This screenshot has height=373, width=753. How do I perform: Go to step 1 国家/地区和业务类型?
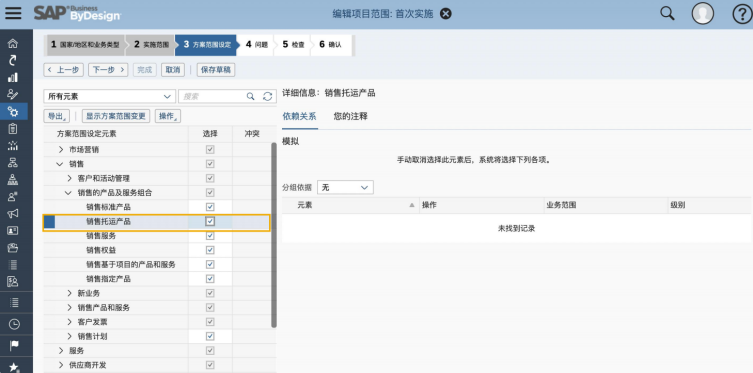pos(85,45)
